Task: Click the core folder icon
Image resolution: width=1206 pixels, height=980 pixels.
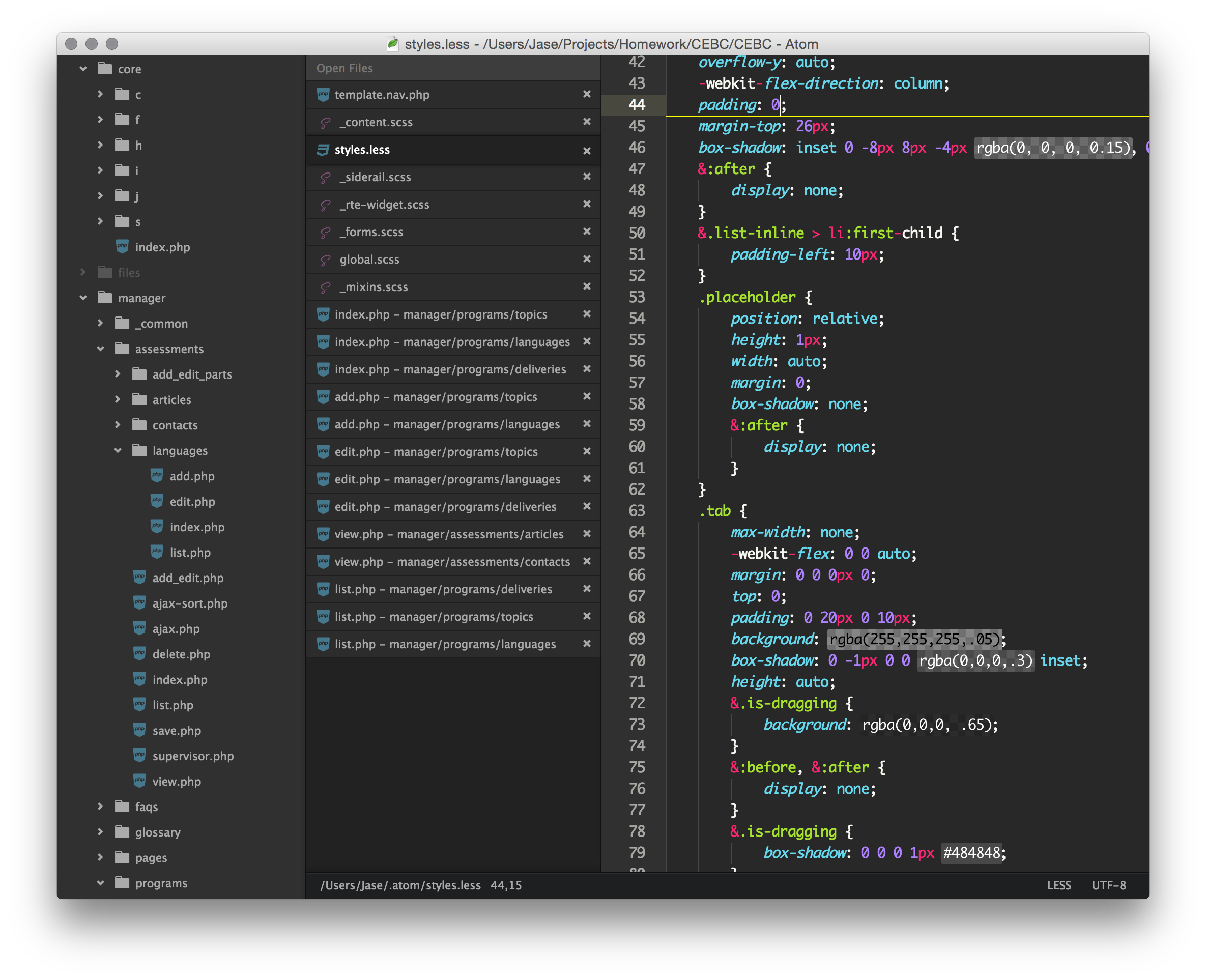Action: coord(104,69)
